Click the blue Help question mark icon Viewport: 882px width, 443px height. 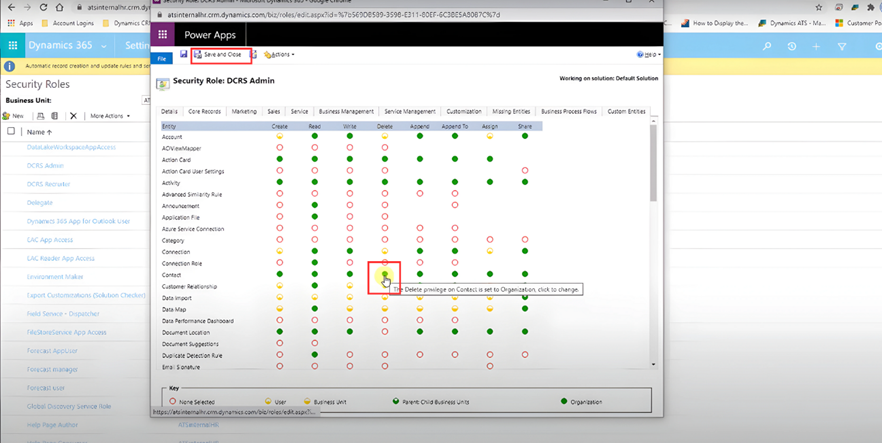(x=640, y=55)
